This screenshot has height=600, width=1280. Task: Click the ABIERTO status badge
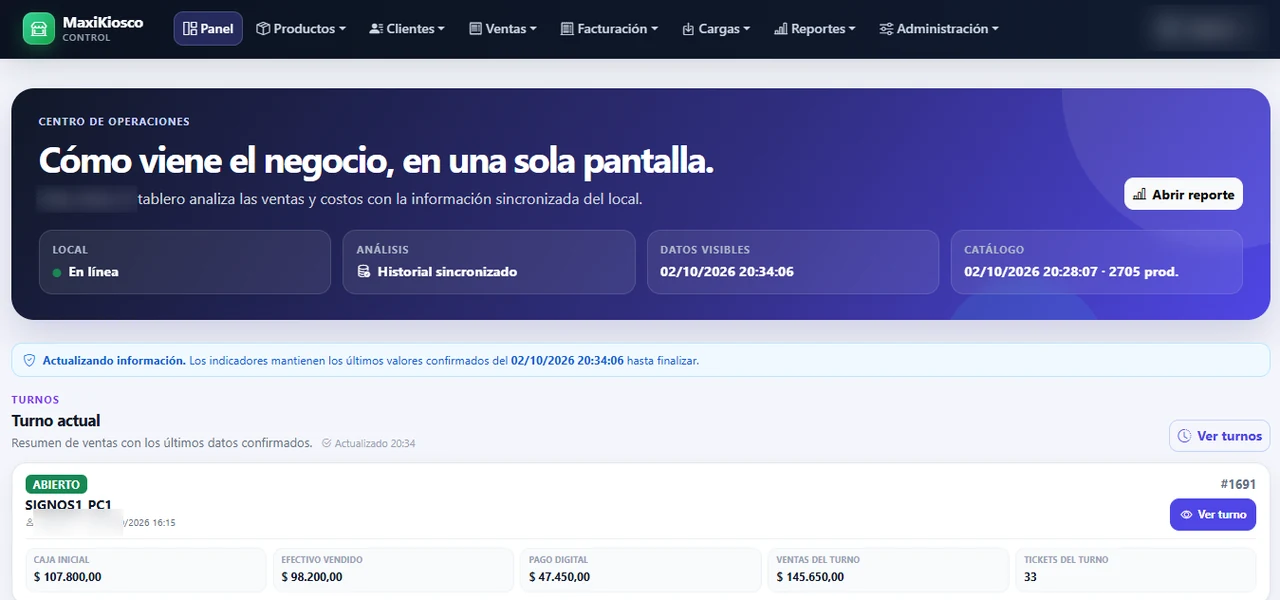(56, 485)
